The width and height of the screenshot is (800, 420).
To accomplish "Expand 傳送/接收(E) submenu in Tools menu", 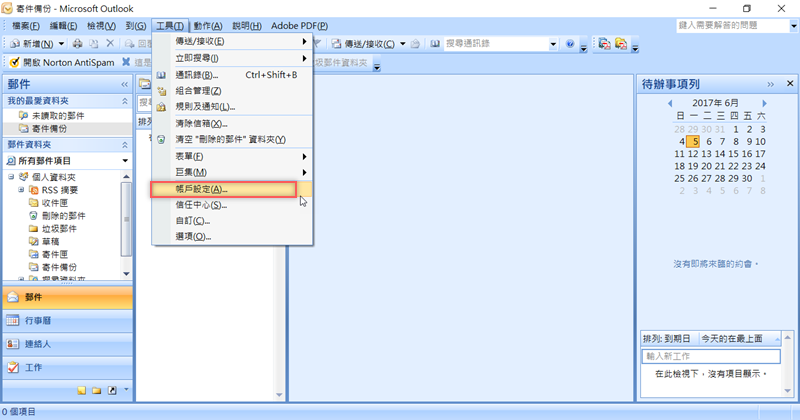I will [232, 41].
